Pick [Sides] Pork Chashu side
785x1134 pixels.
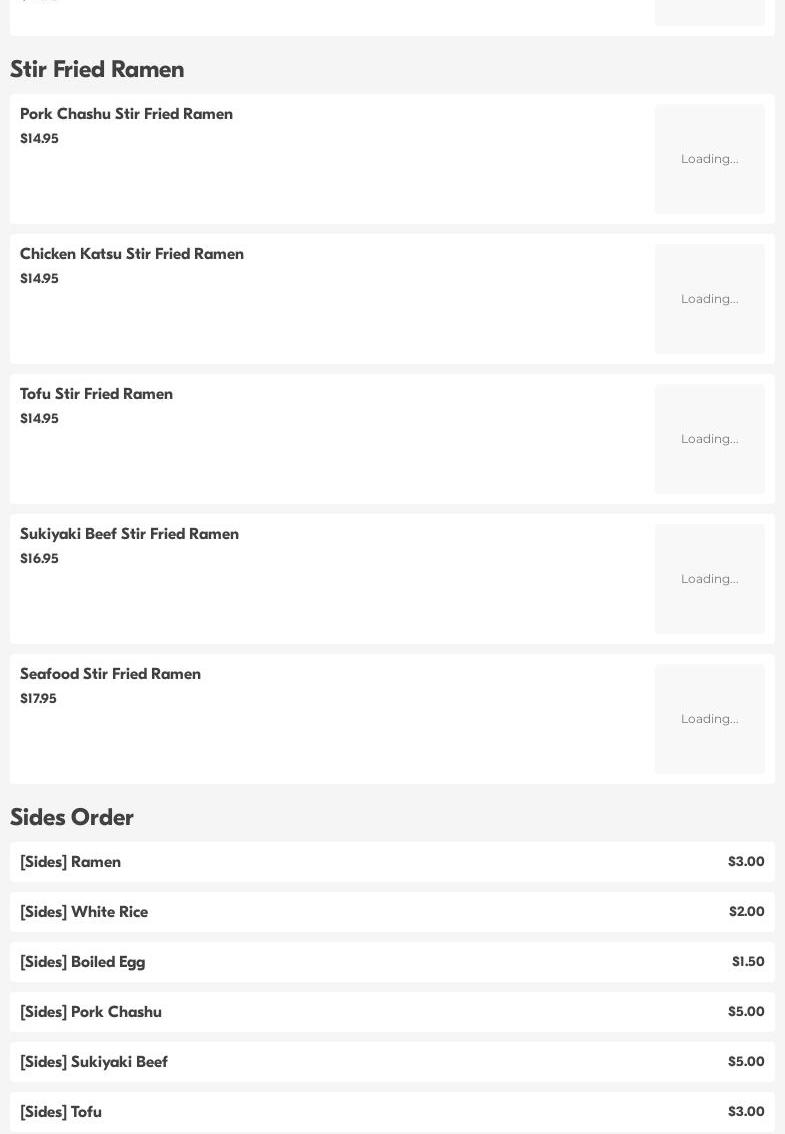[91, 1012]
